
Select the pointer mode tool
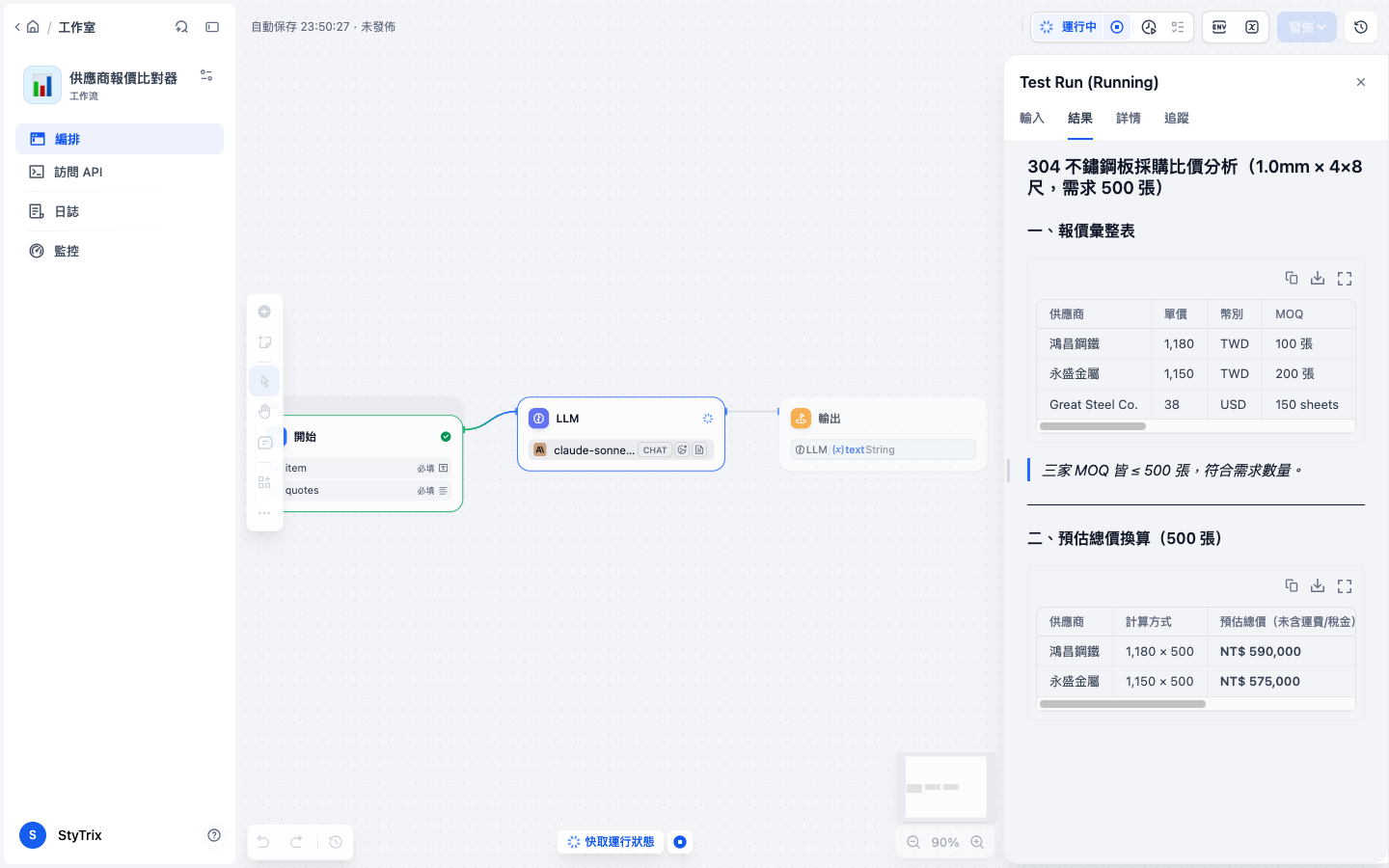(x=264, y=381)
